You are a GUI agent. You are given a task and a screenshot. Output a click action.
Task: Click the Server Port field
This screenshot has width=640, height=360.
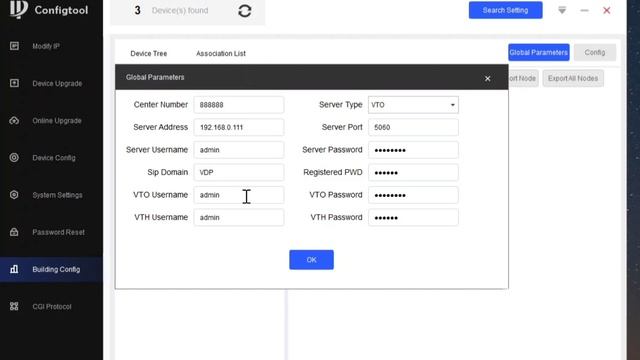point(413,127)
